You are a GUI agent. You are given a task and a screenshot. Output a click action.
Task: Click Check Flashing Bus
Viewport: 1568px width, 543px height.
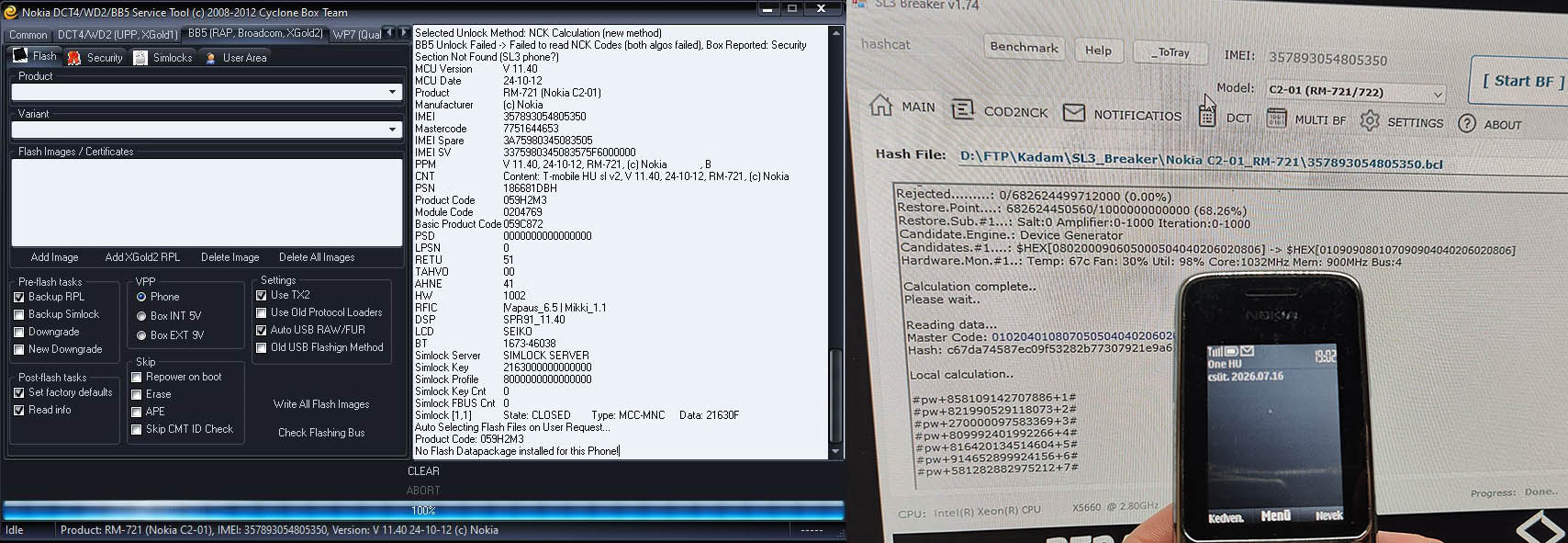321,433
